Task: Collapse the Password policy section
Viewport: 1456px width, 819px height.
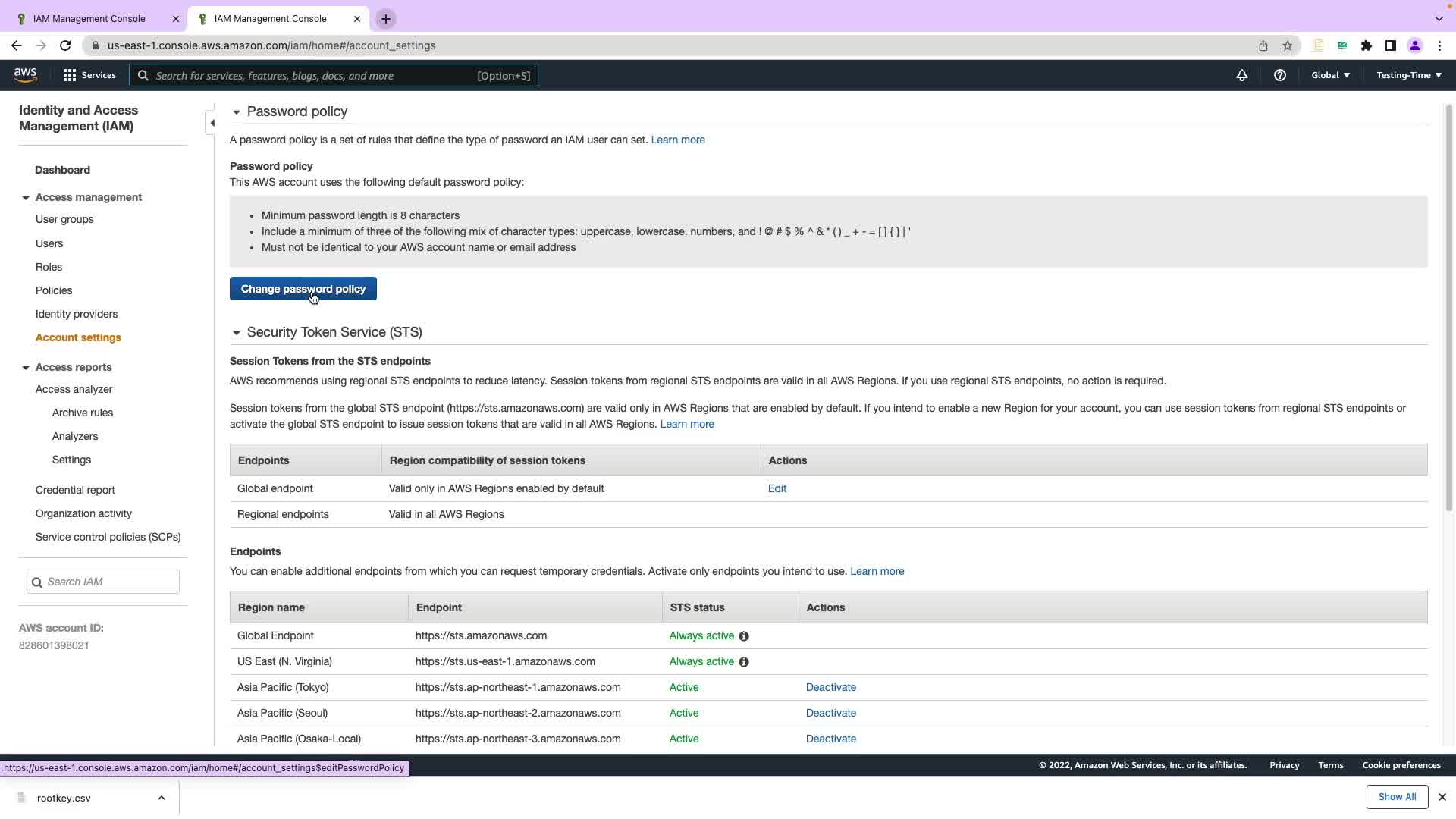Action: (x=236, y=112)
